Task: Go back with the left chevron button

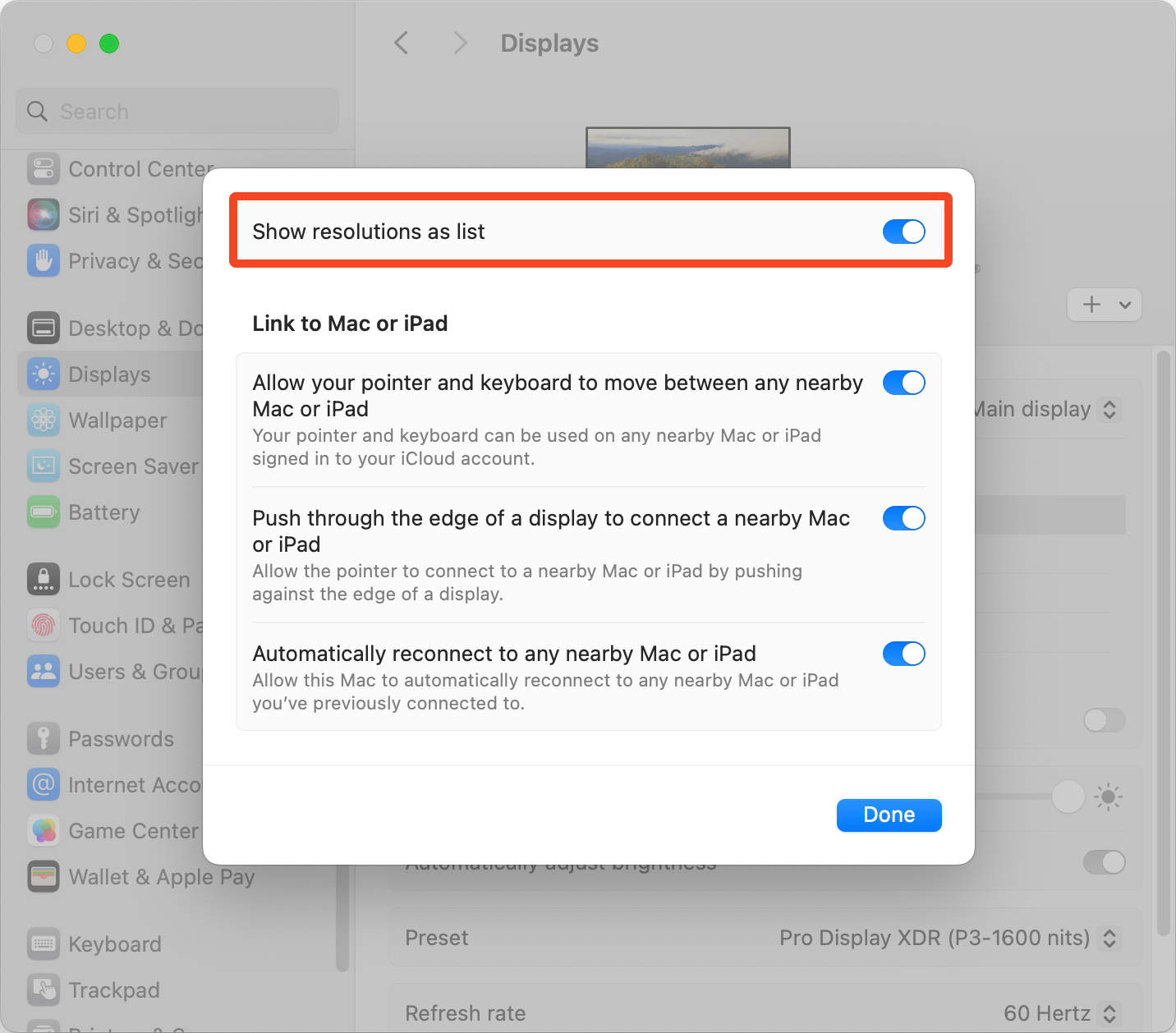Action: (x=402, y=43)
